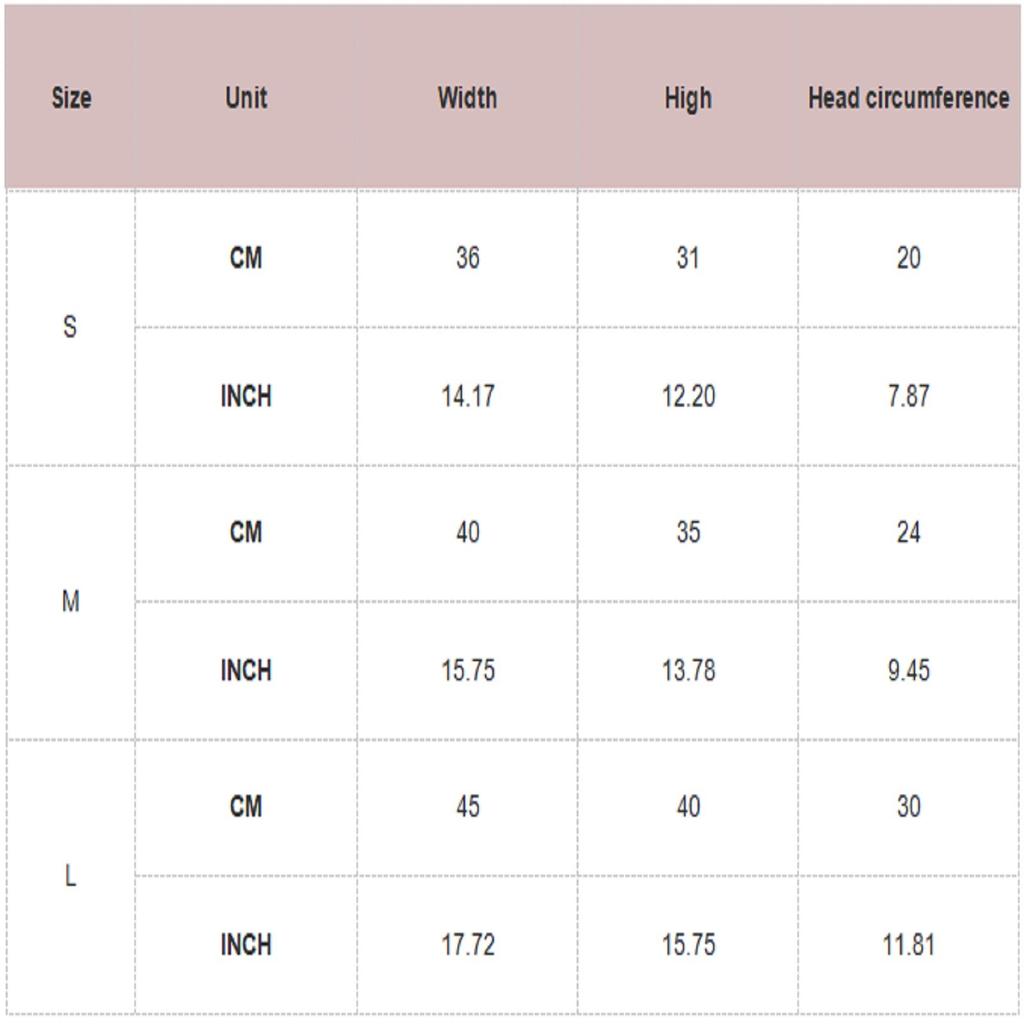Select the 13.78 inch height cell
This screenshot has height=1024, width=1024.
(688, 670)
